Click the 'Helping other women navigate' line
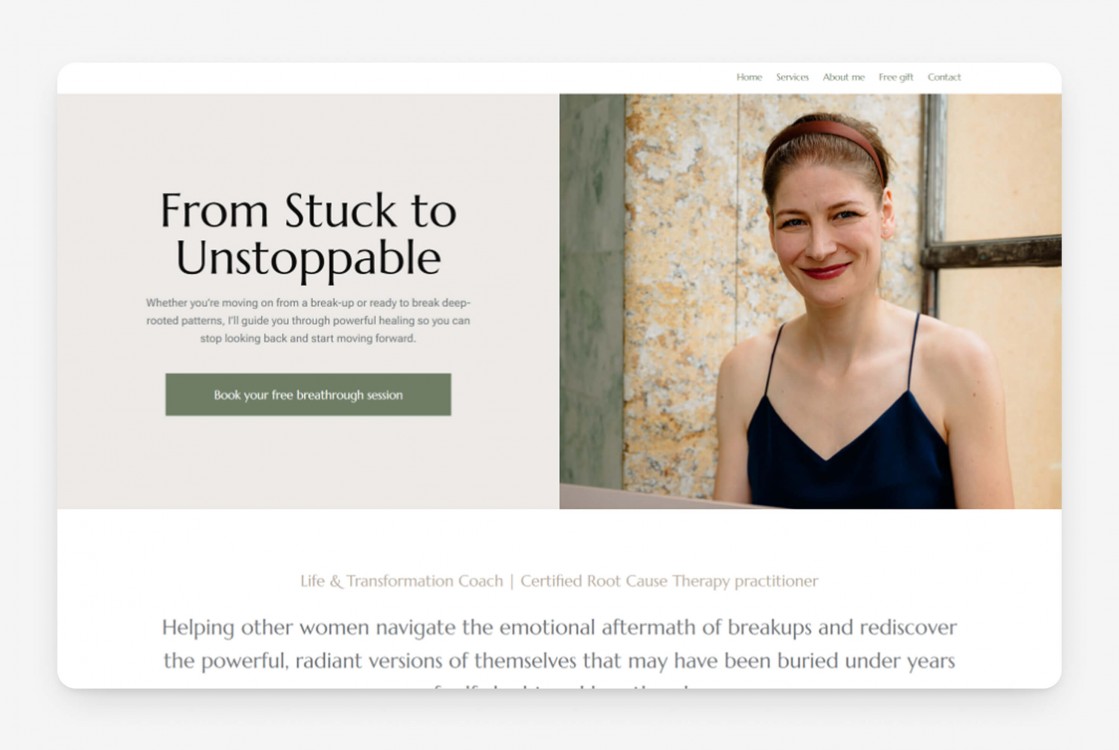 (560, 628)
